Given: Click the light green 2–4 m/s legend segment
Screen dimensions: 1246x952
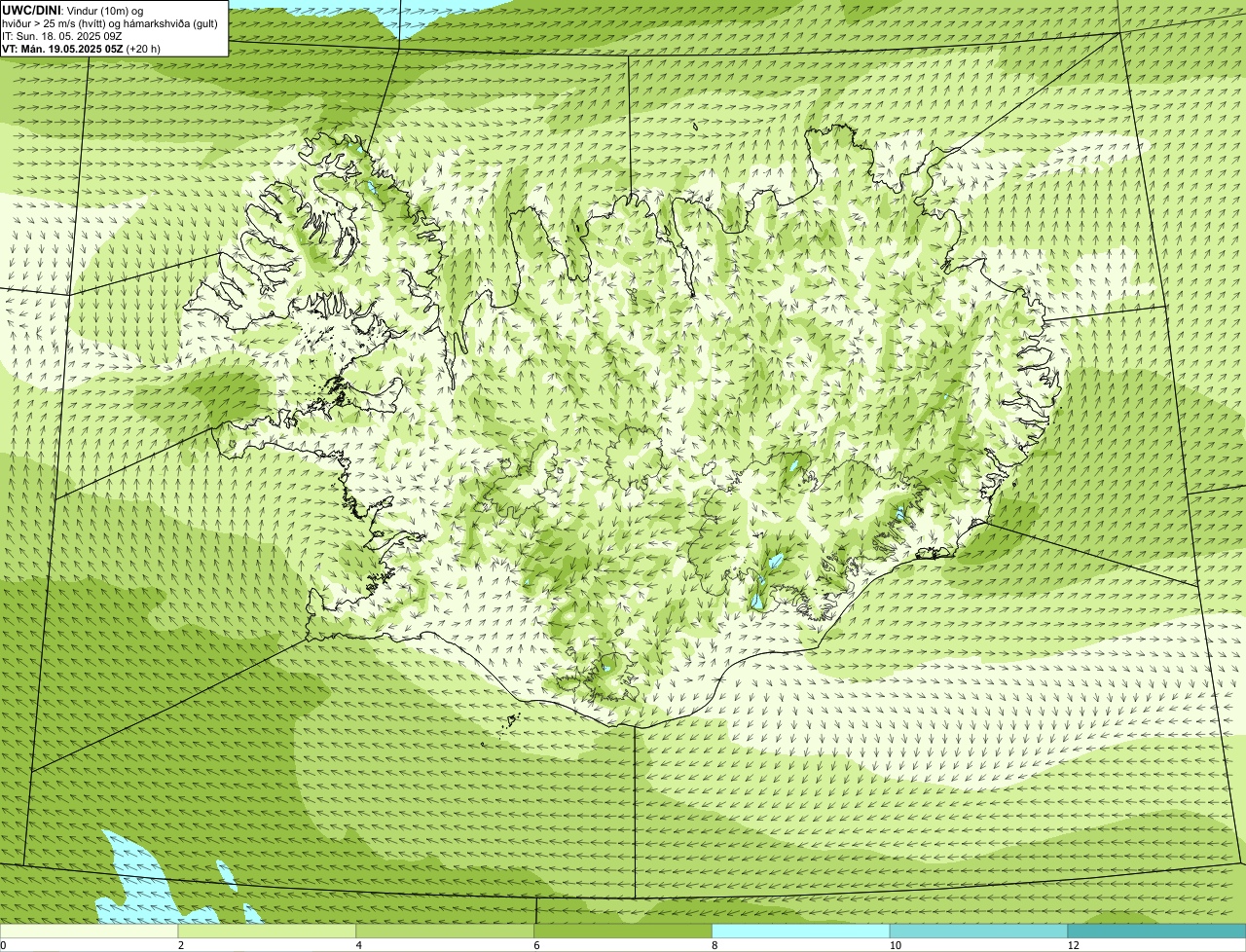Looking at the screenshot, I should tap(267, 931).
